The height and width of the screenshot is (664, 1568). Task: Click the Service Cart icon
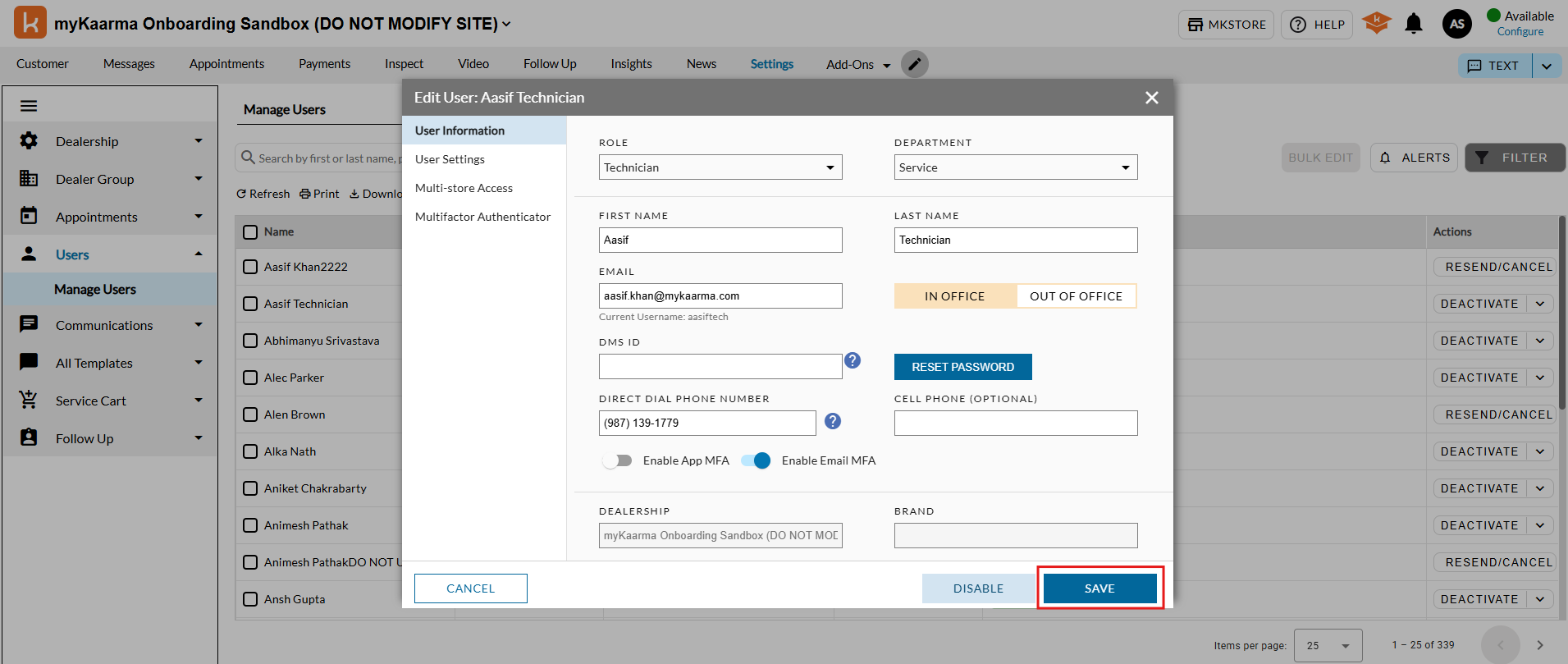29,400
